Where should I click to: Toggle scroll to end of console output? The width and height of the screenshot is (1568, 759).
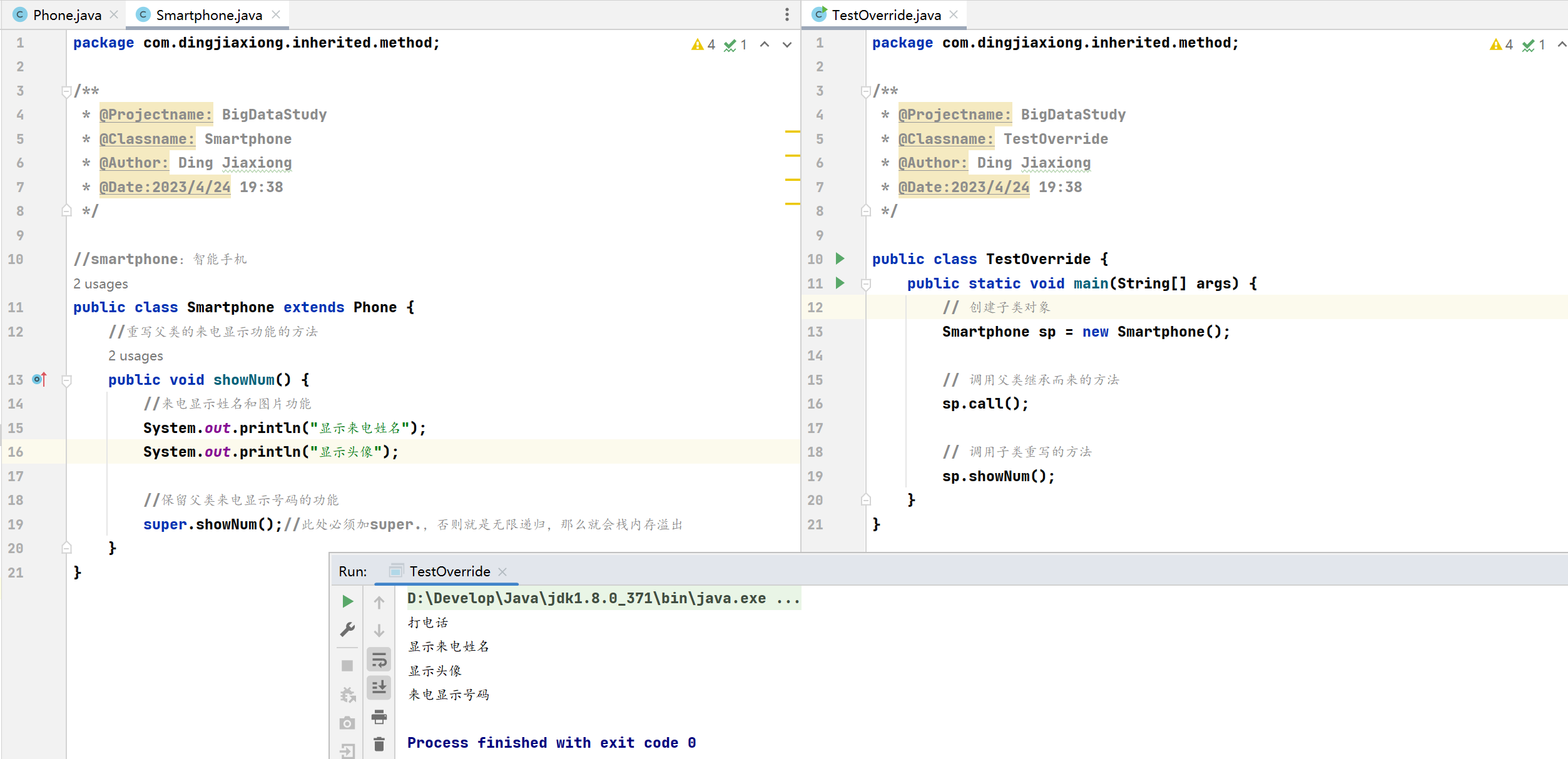pos(379,687)
